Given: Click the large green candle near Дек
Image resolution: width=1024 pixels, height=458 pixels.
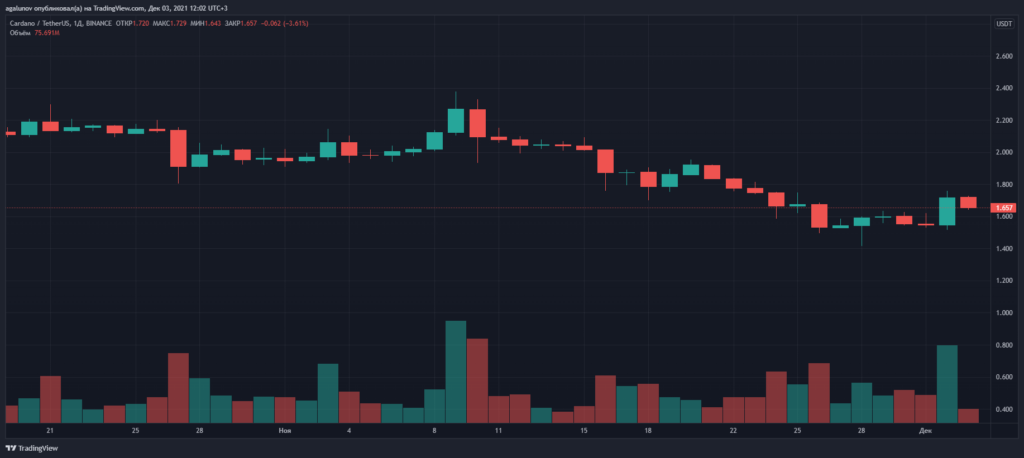Looking at the screenshot, I should click(947, 210).
